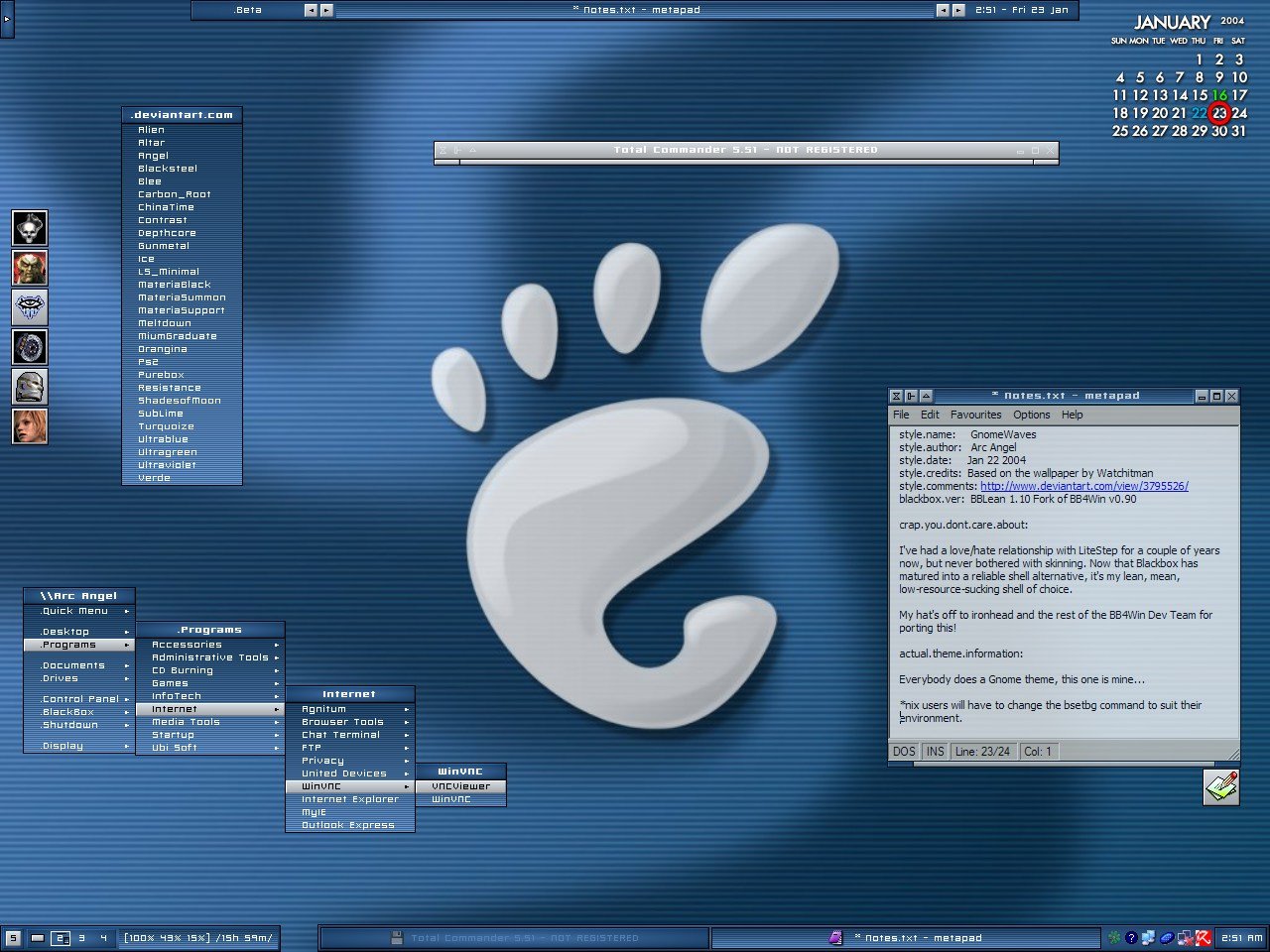
Task: Click inside the metapad text editing area
Action: click(1064, 582)
